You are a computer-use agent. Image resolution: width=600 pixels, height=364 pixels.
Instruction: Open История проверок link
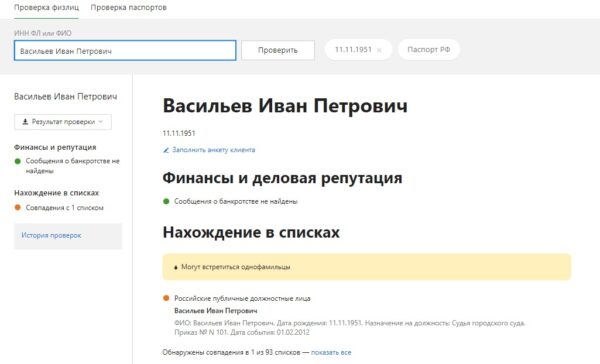51,235
